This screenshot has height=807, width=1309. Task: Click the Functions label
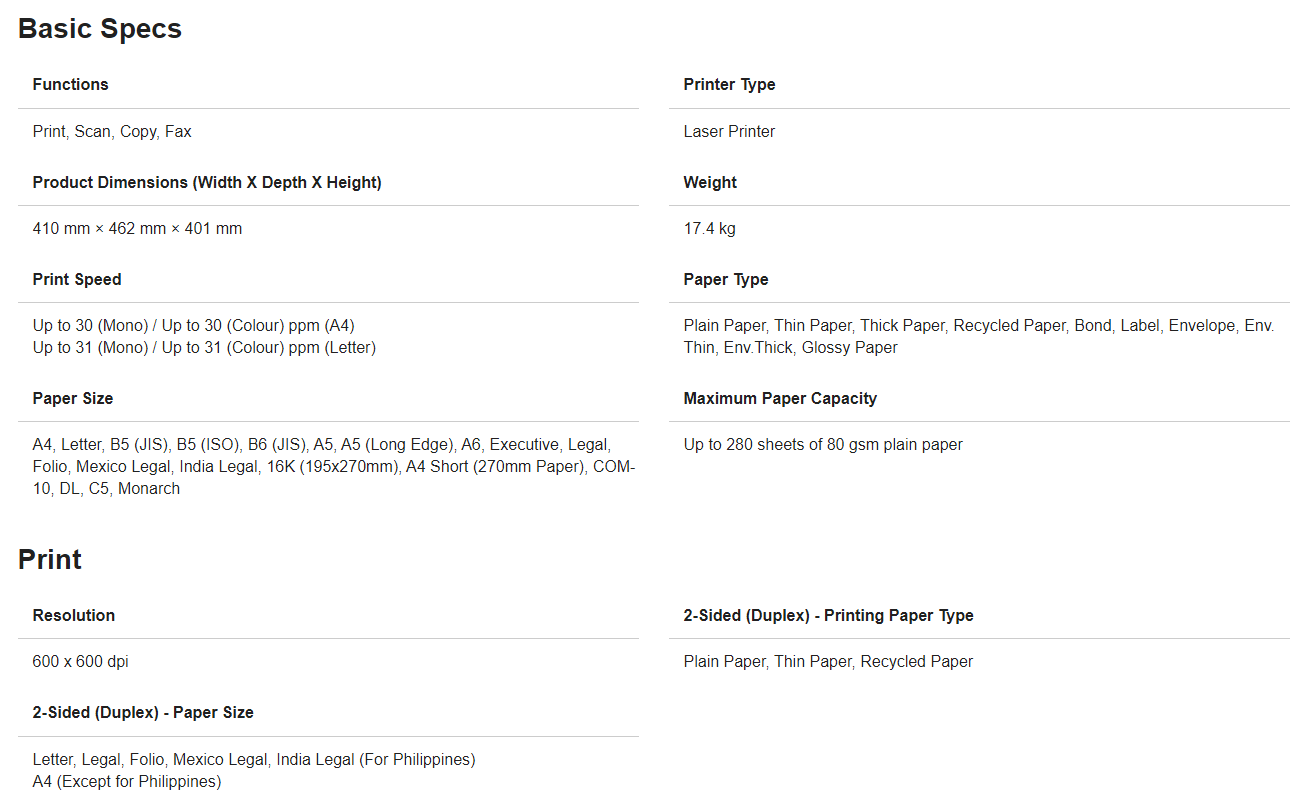click(70, 85)
